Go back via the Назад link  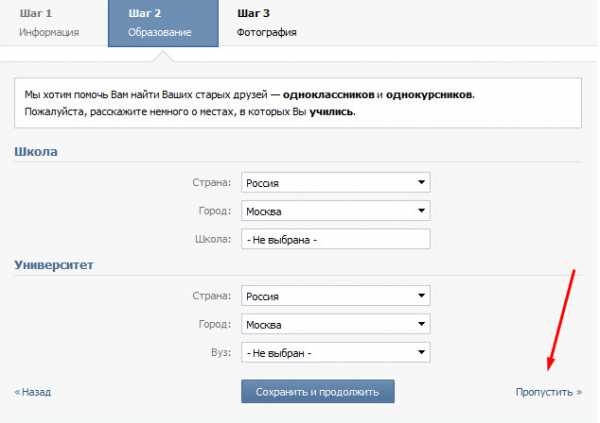[33, 392]
